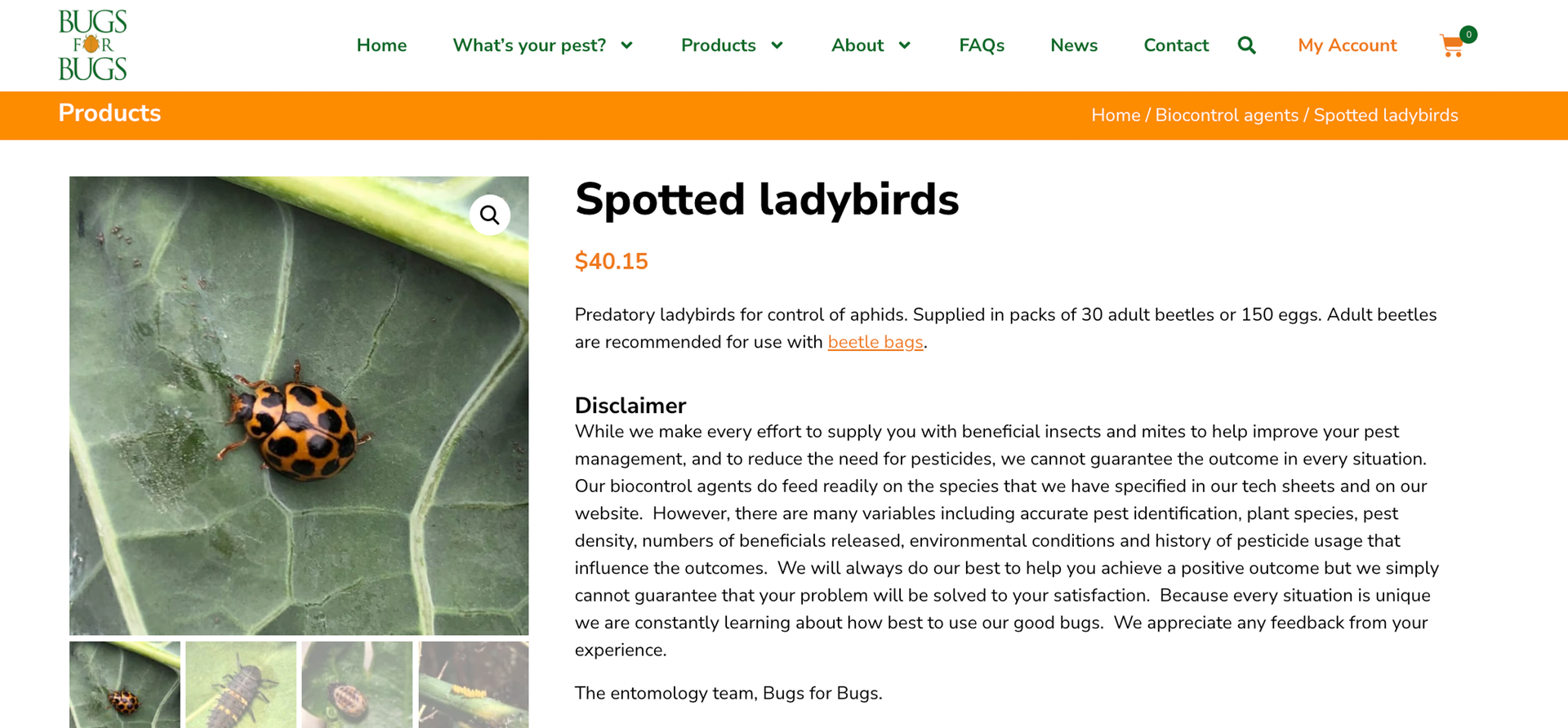Go to the Home menu item
Image resolution: width=1568 pixels, height=728 pixels.
click(381, 46)
